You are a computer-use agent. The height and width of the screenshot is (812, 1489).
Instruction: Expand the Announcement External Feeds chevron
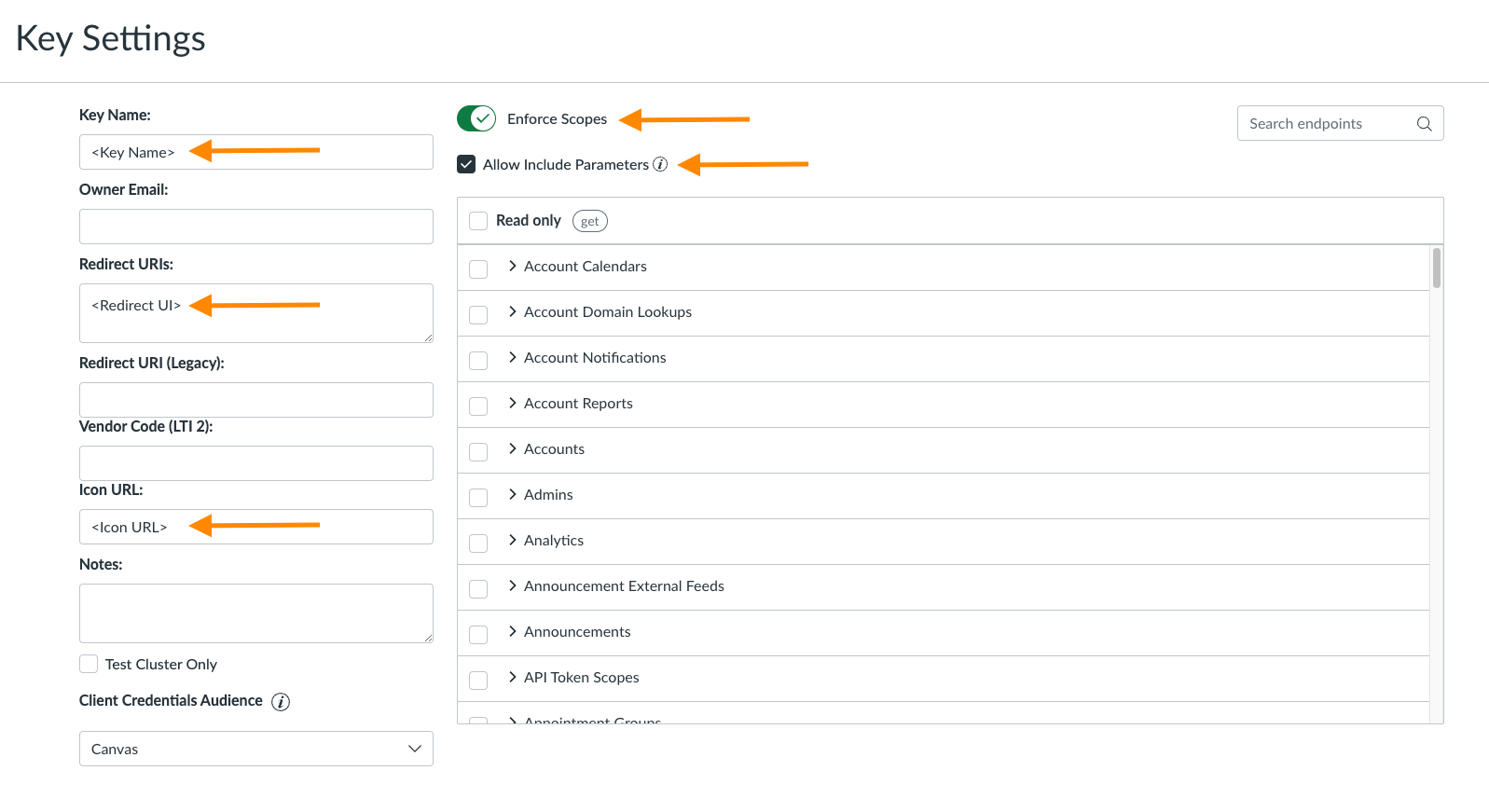(513, 585)
